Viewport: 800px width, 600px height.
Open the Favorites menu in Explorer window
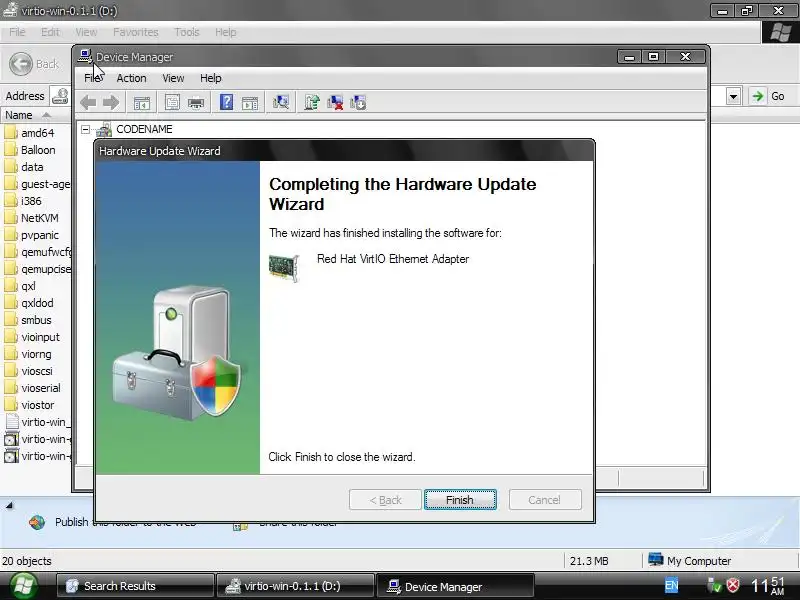click(136, 32)
